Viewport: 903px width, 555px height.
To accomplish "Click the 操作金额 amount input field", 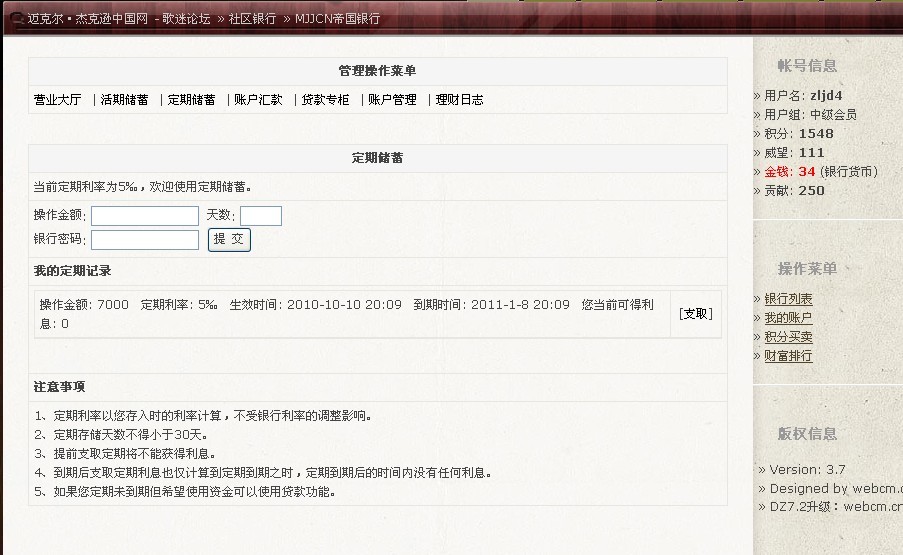I will (145, 216).
